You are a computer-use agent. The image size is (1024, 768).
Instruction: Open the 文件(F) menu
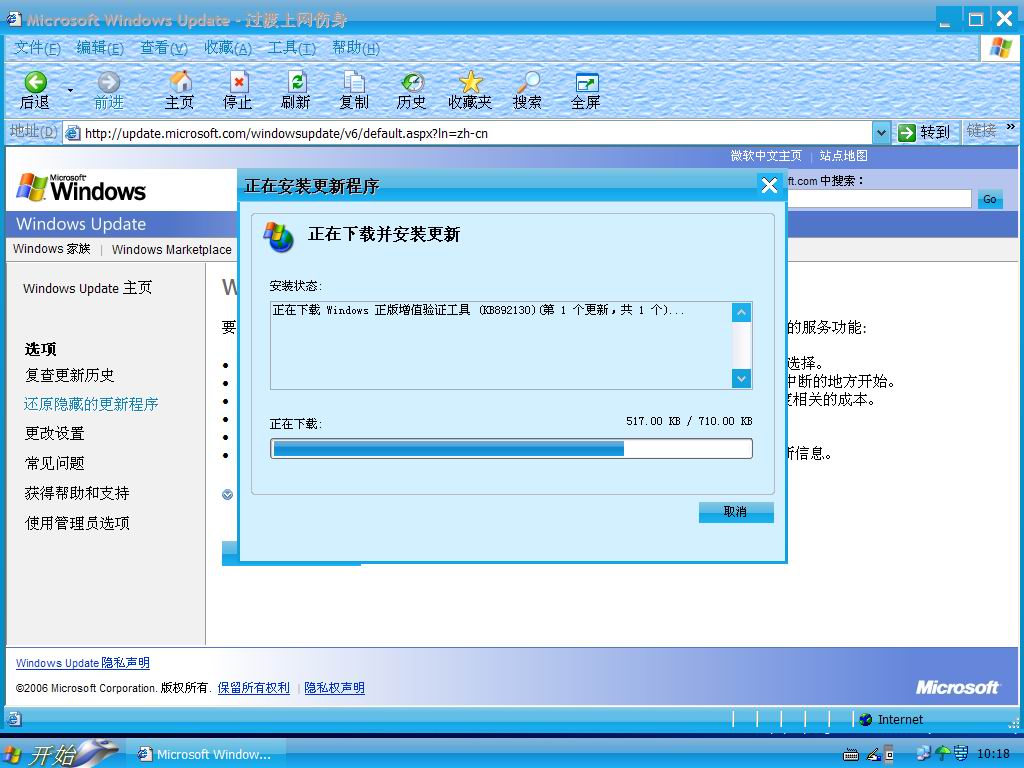[x=37, y=48]
